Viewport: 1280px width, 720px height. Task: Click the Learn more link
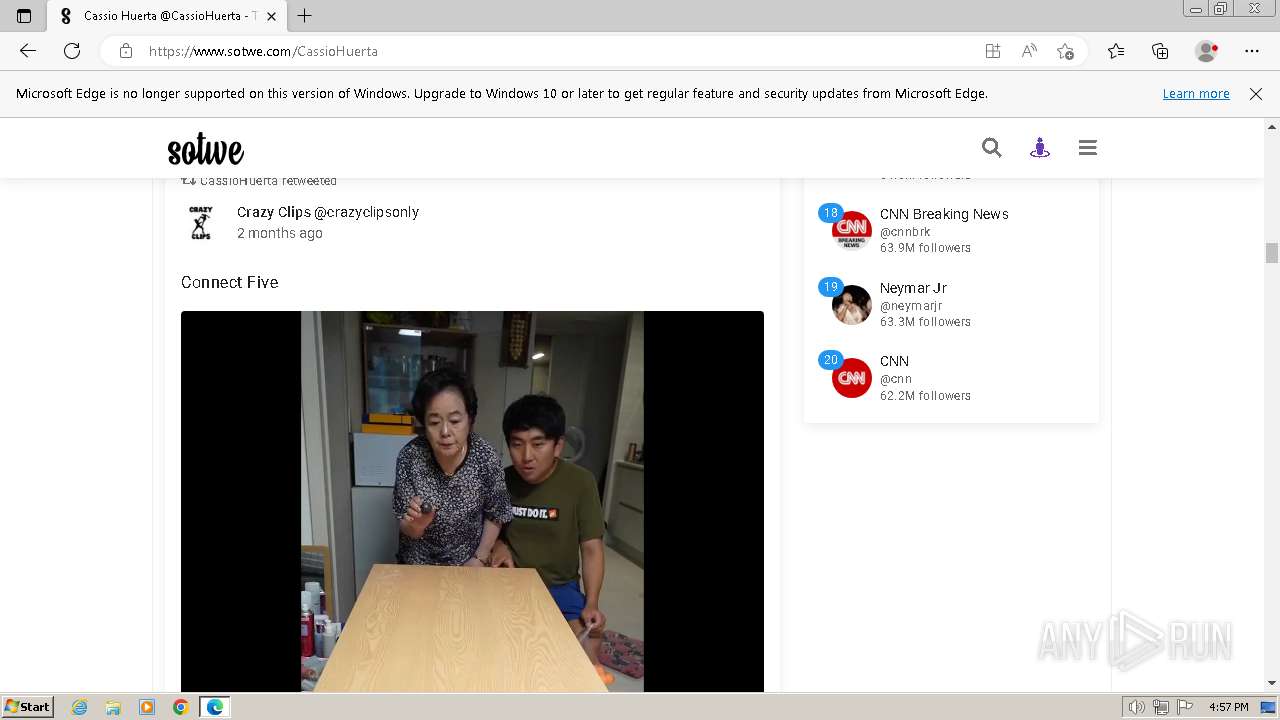1196,94
